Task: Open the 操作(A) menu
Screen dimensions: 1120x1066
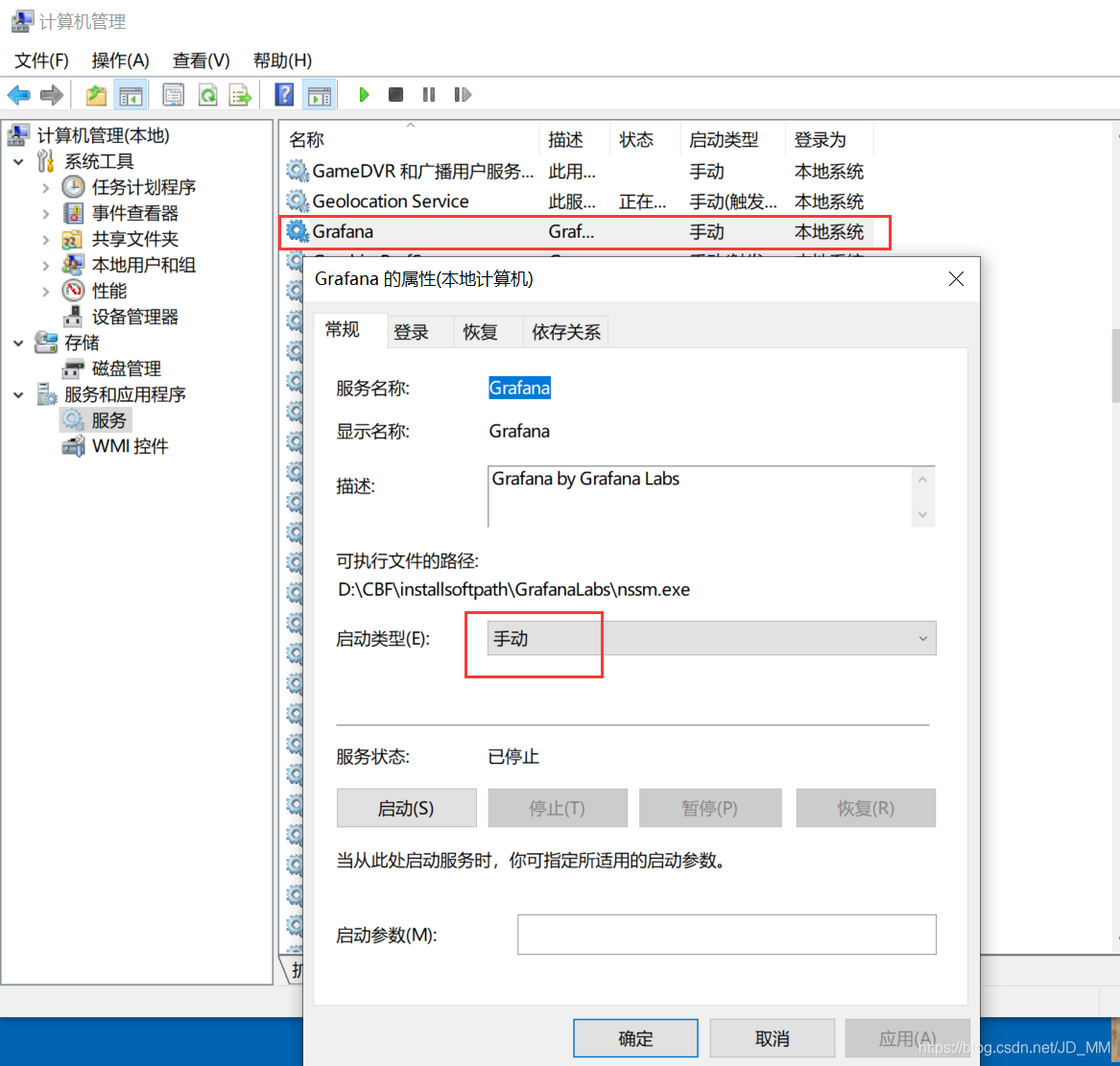Action: (120, 60)
